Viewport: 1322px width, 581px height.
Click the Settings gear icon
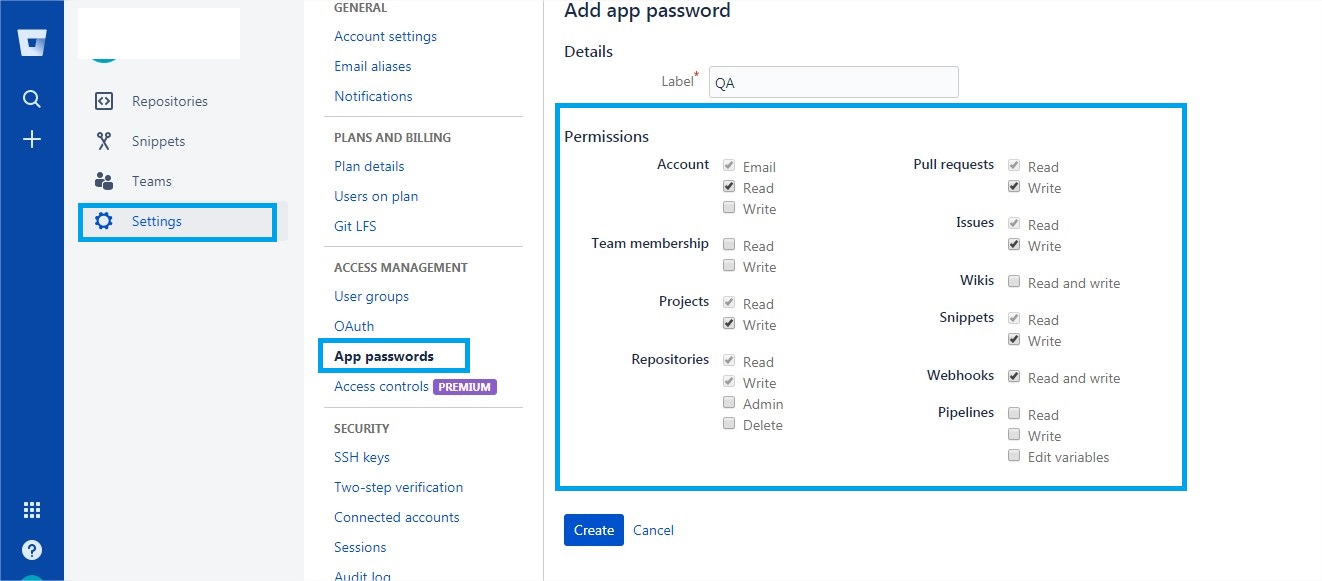click(104, 221)
